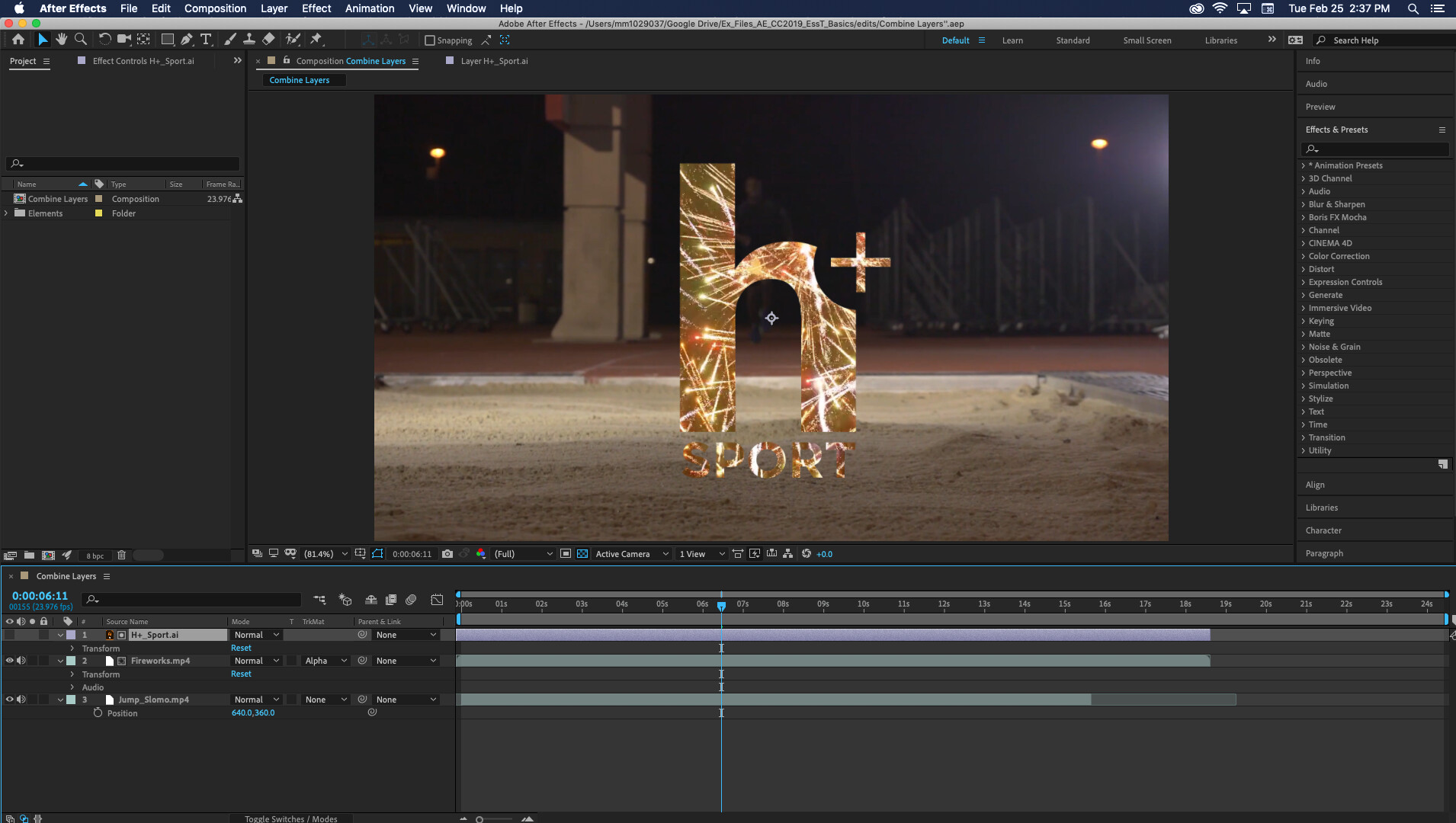Select the Pen tool

187,39
